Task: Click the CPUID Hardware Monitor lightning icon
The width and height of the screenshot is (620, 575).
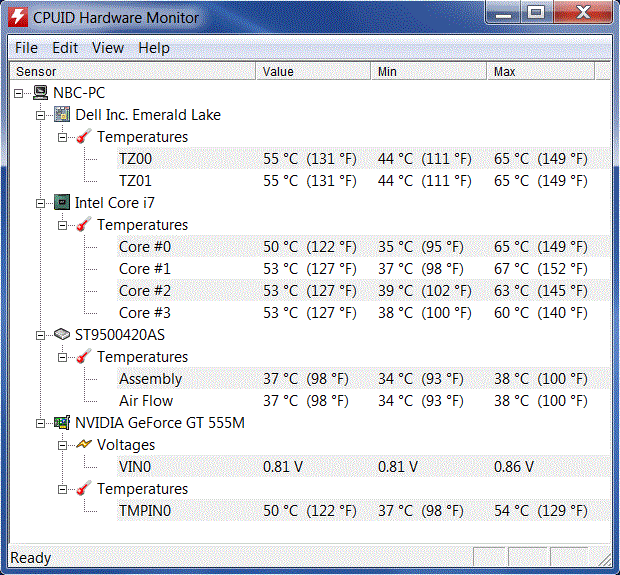Action: pos(18,17)
